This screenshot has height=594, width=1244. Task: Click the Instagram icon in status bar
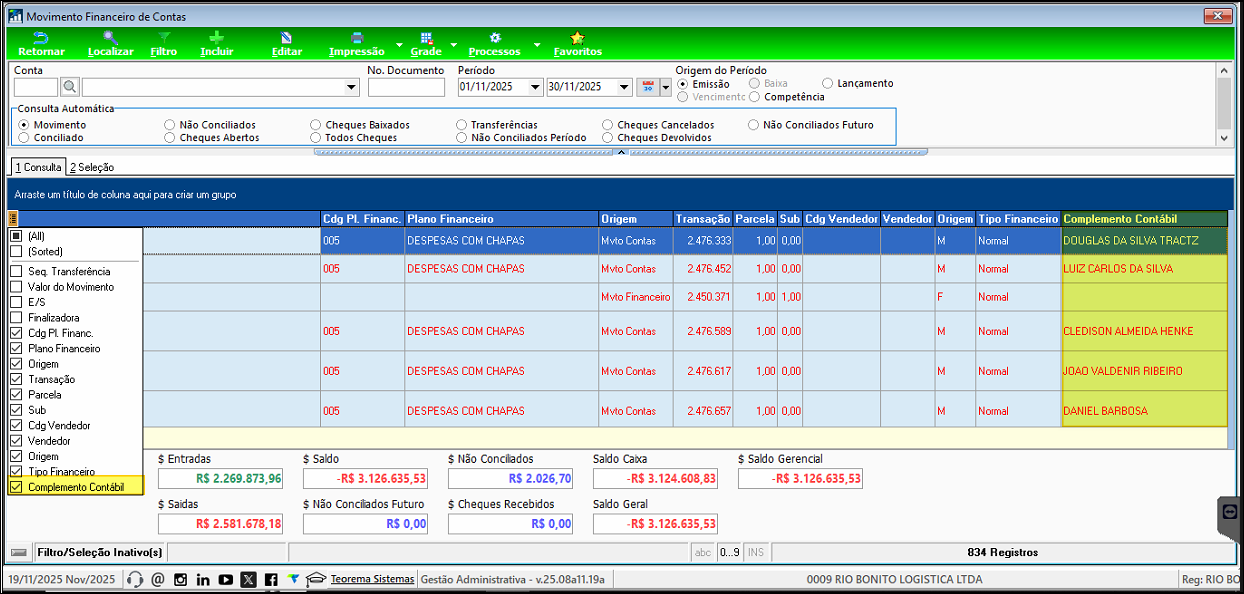180,579
